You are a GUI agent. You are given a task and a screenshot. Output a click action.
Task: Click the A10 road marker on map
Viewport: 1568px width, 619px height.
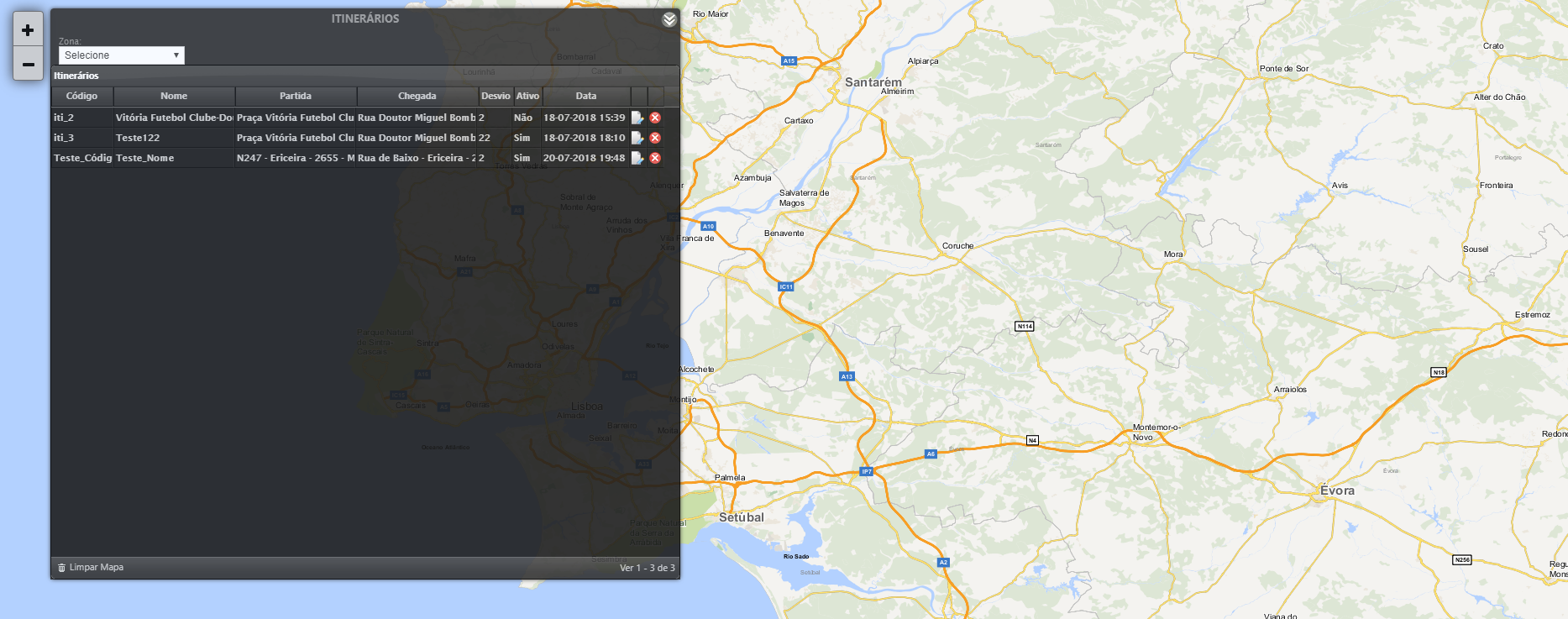[x=708, y=226]
